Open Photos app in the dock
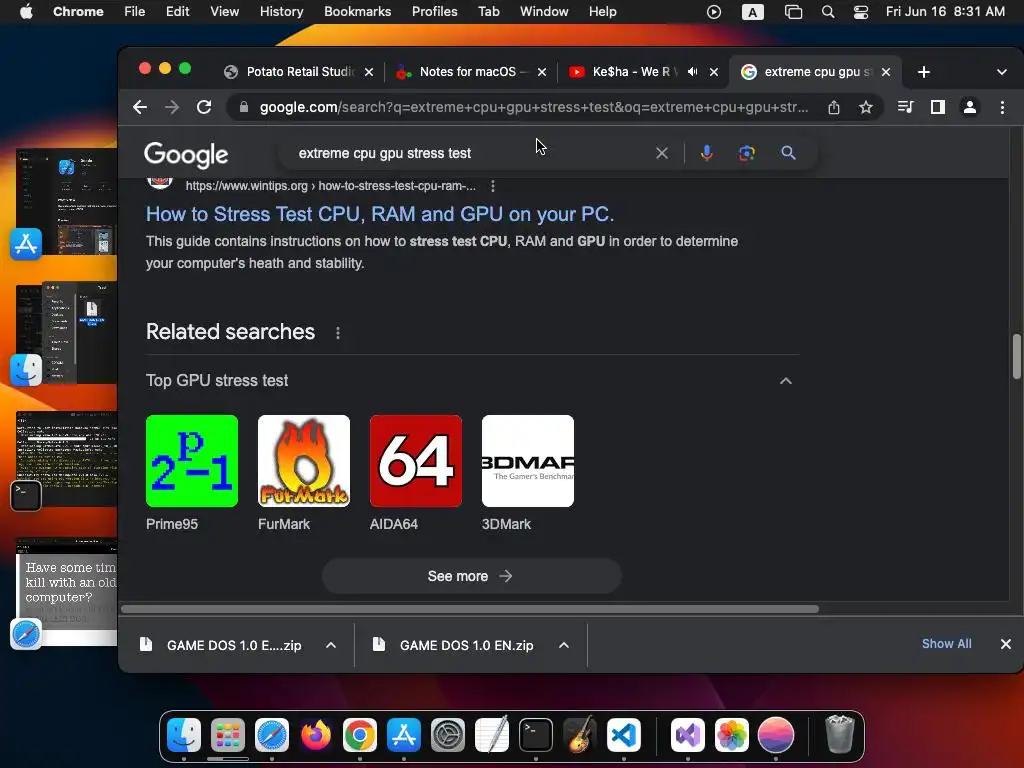The width and height of the screenshot is (1024, 768). [x=731, y=735]
